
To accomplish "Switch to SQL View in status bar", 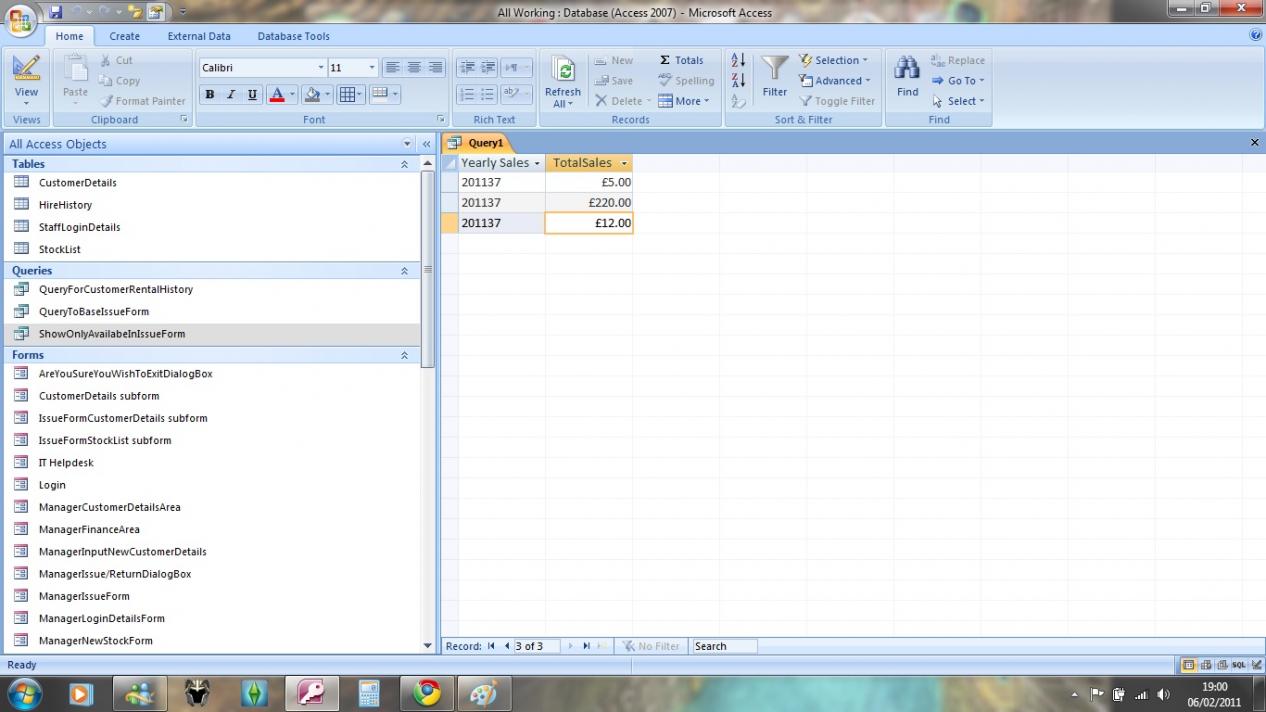I will click(1239, 665).
